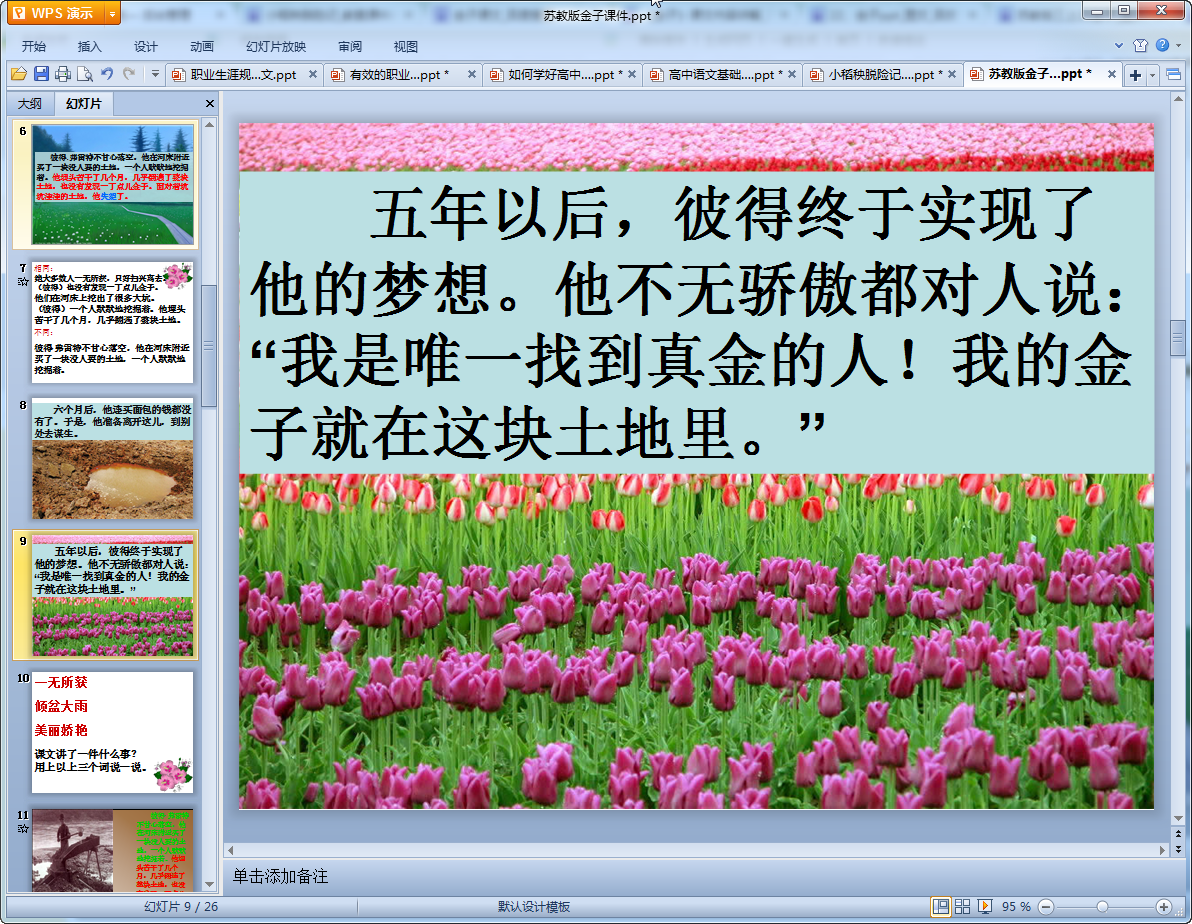1192x924 pixels.
Task: Click the Print icon in the quick toolbar
Action: tap(63, 74)
